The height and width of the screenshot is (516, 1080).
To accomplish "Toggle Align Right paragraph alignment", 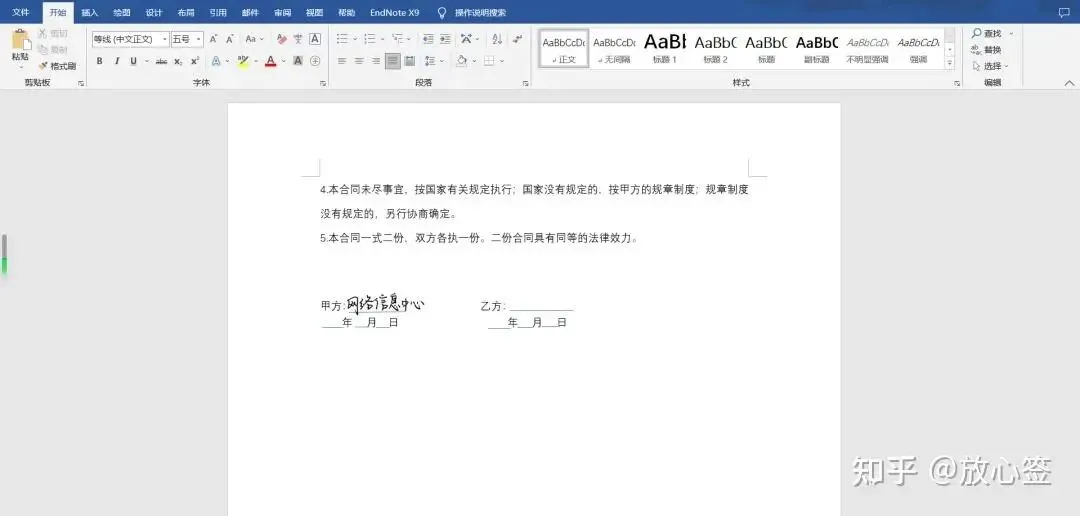I will [375, 61].
